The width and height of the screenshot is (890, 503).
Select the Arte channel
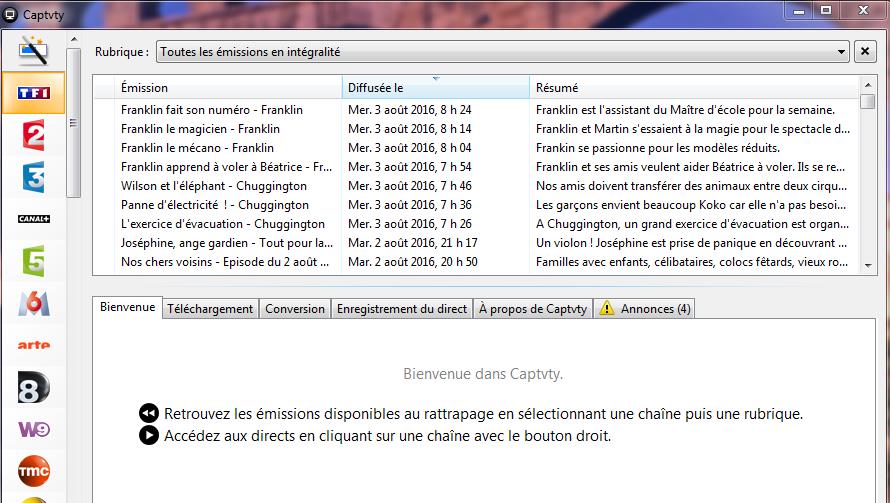(x=33, y=345)
